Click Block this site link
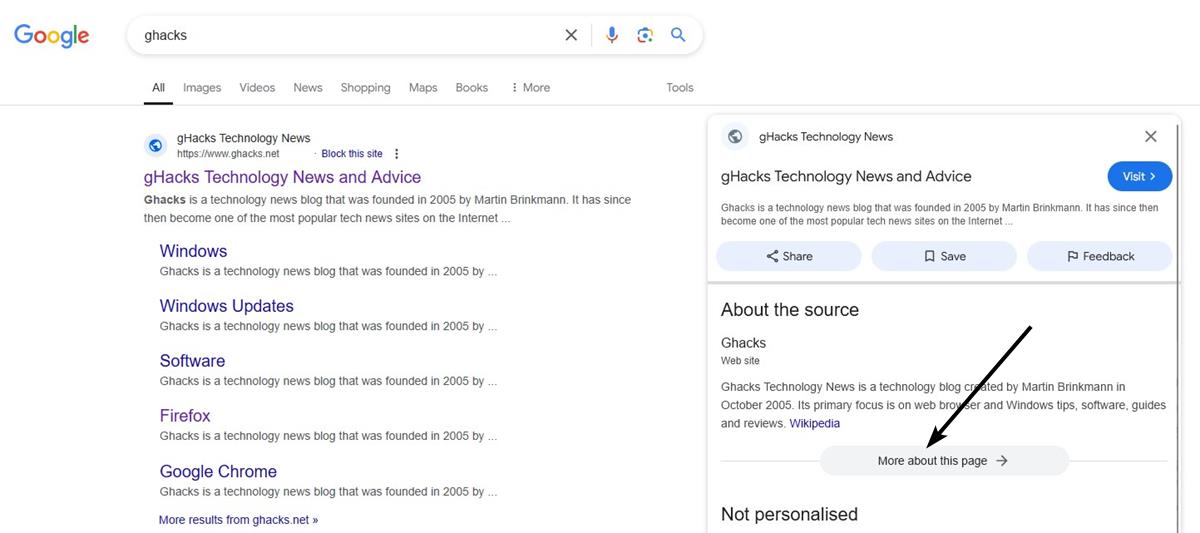This screenshot has width=1200, height=533. pos(352,154)
